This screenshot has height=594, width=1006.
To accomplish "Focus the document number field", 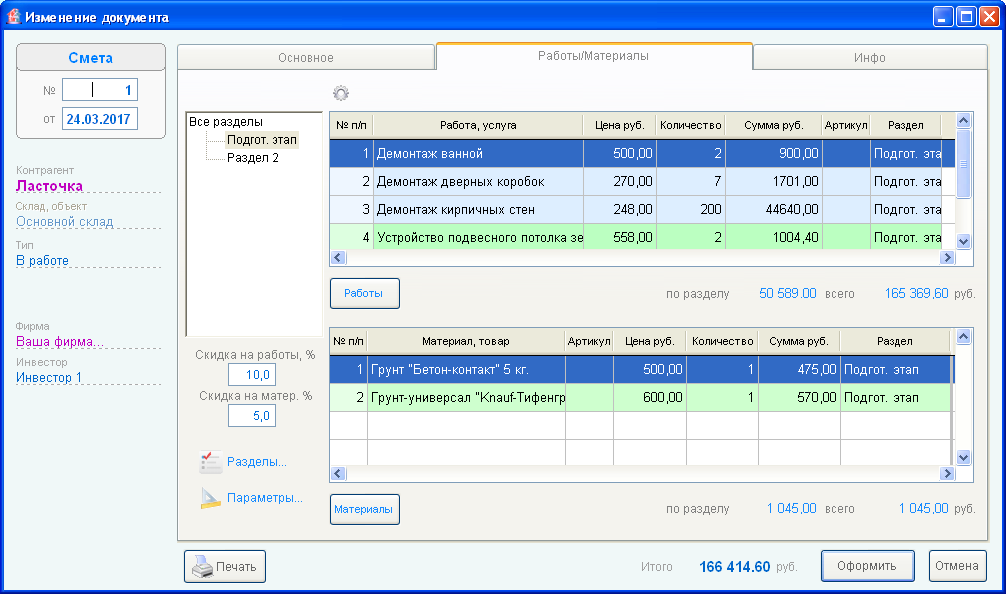I will 99,90.
